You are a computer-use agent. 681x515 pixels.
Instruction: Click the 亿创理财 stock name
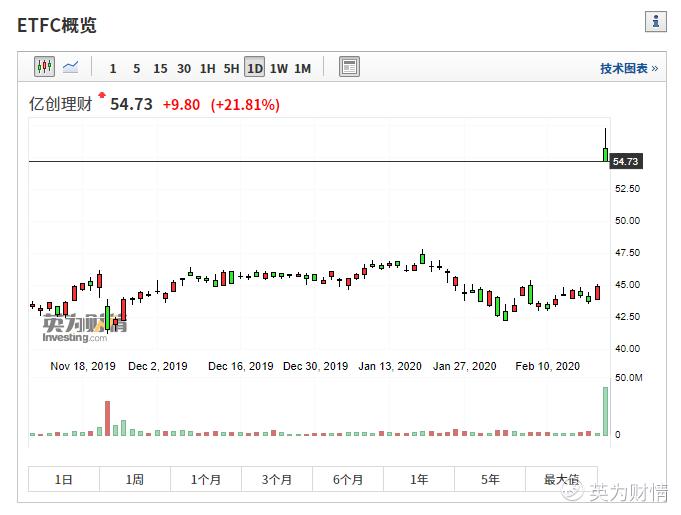tap(61, 104)
